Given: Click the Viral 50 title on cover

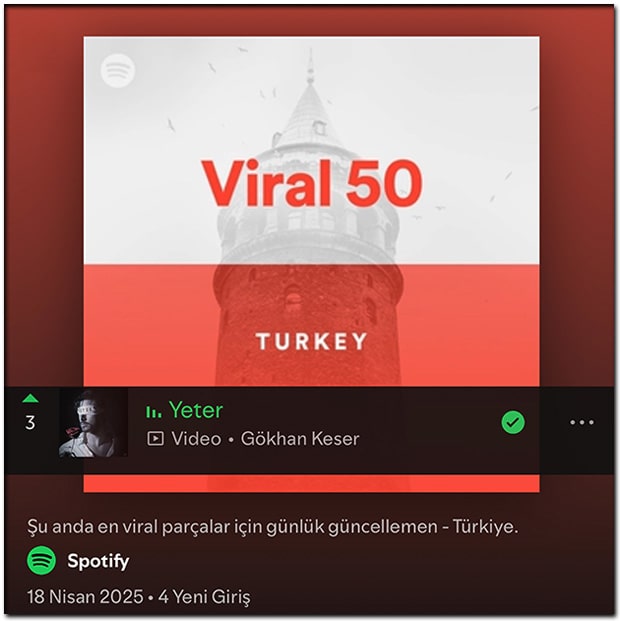Looking at the screenshot, I should tap(312, 183).
